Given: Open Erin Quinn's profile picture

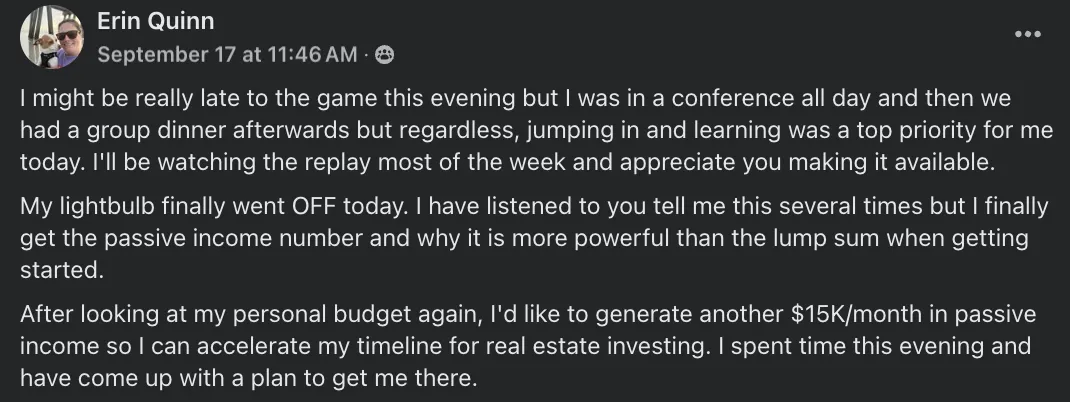Looking at the screenshot, I should tap(50, 37).
